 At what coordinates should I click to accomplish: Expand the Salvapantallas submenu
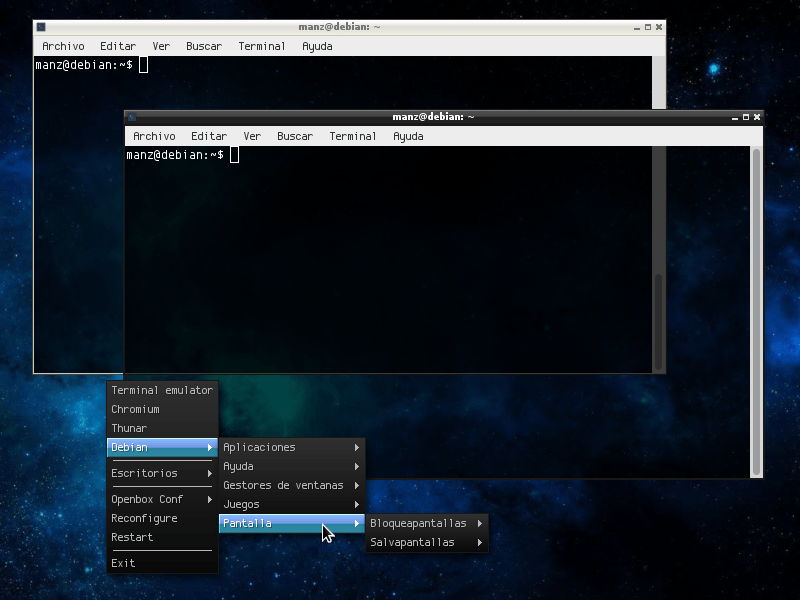(x=427, y=542)
